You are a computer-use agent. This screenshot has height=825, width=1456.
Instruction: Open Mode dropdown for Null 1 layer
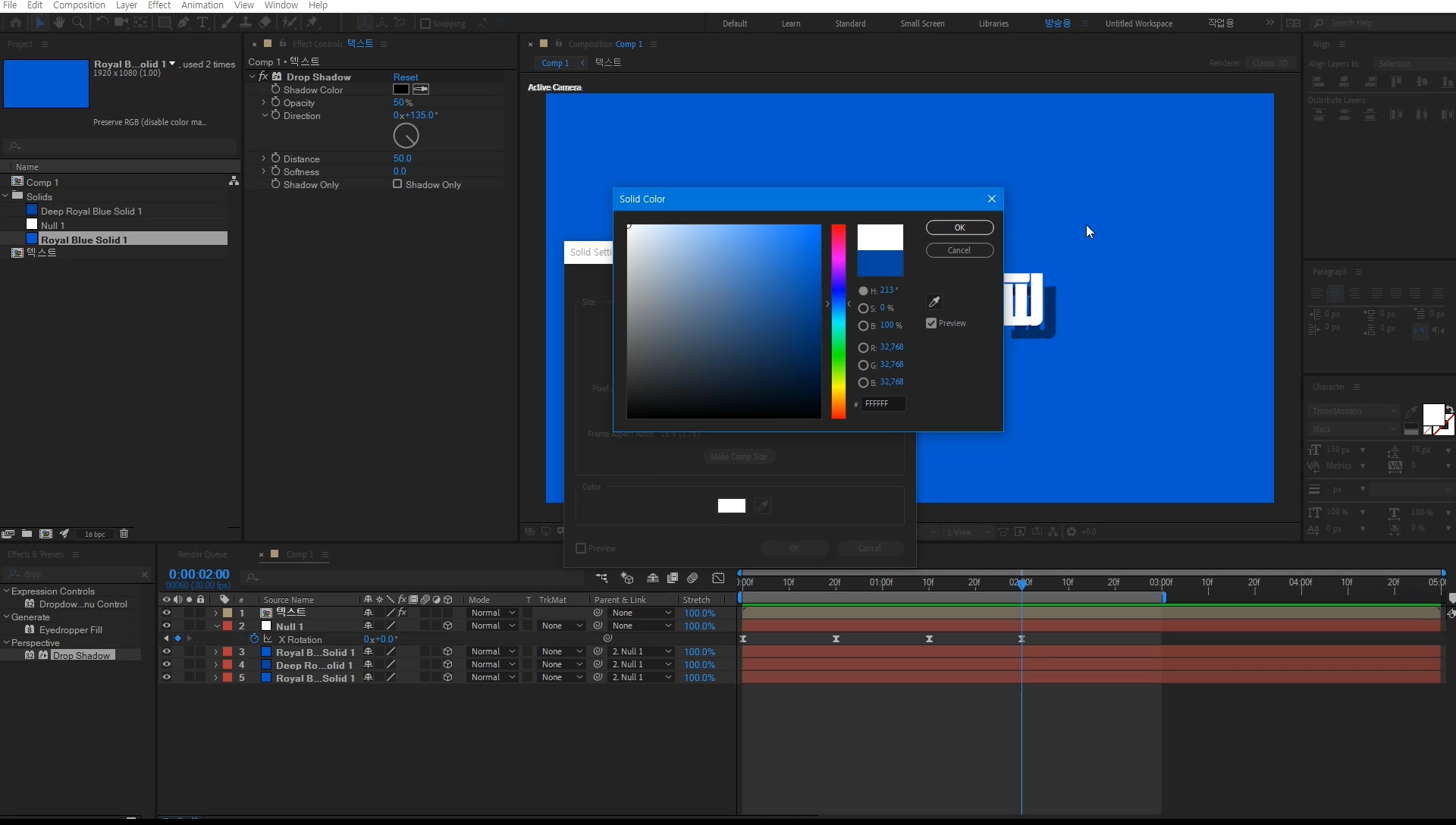pos(492,626)
